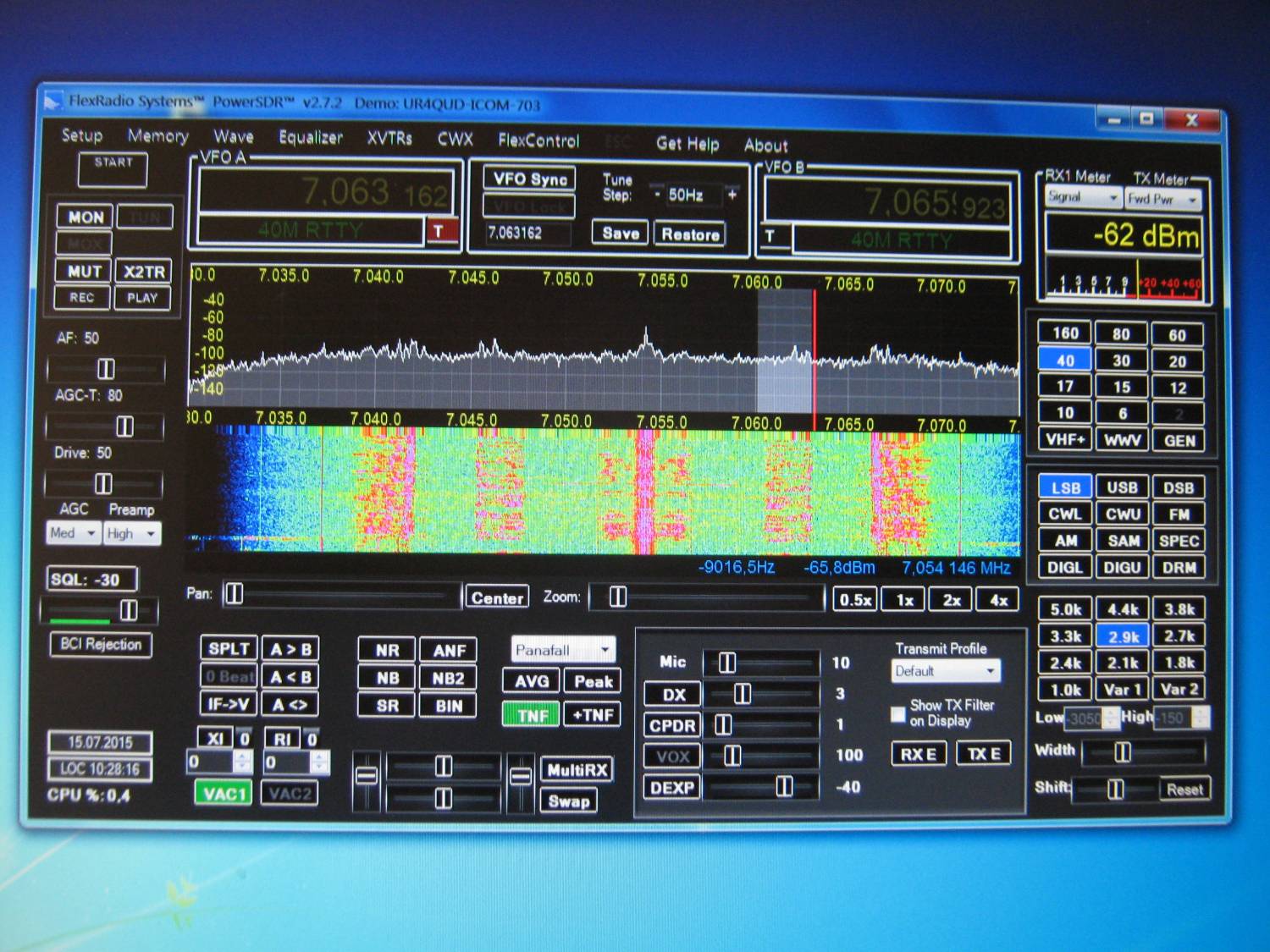Image resolution: width=1270 pixels, height=952 pixels.
Task: Click the PLAY button
Action: pos(142,298)
